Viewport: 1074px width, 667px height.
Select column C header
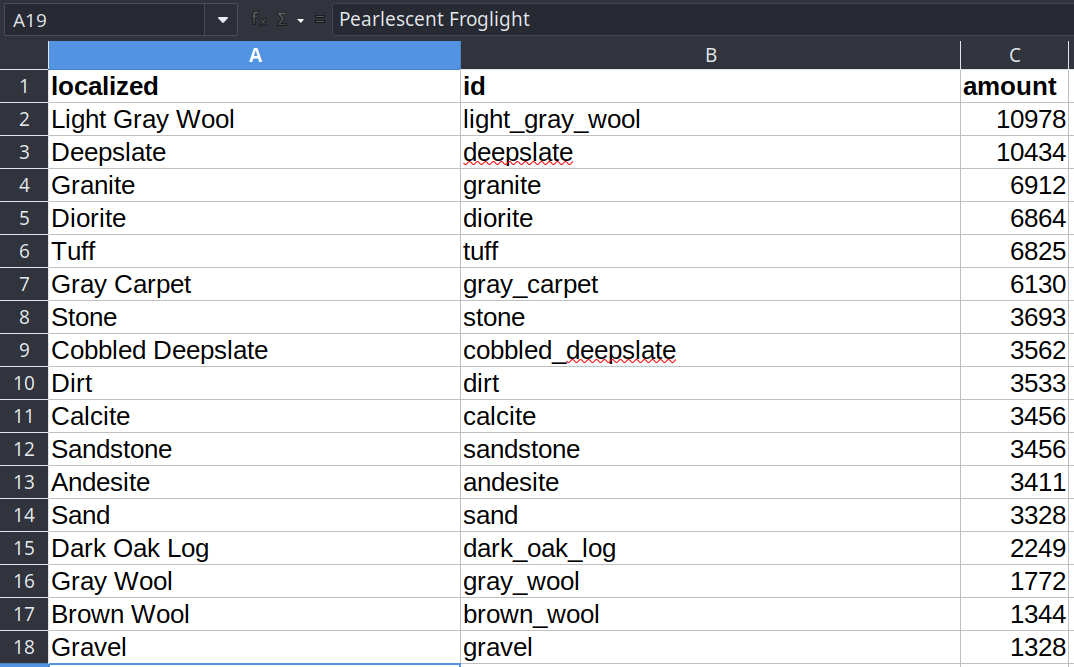point(1015,55)
